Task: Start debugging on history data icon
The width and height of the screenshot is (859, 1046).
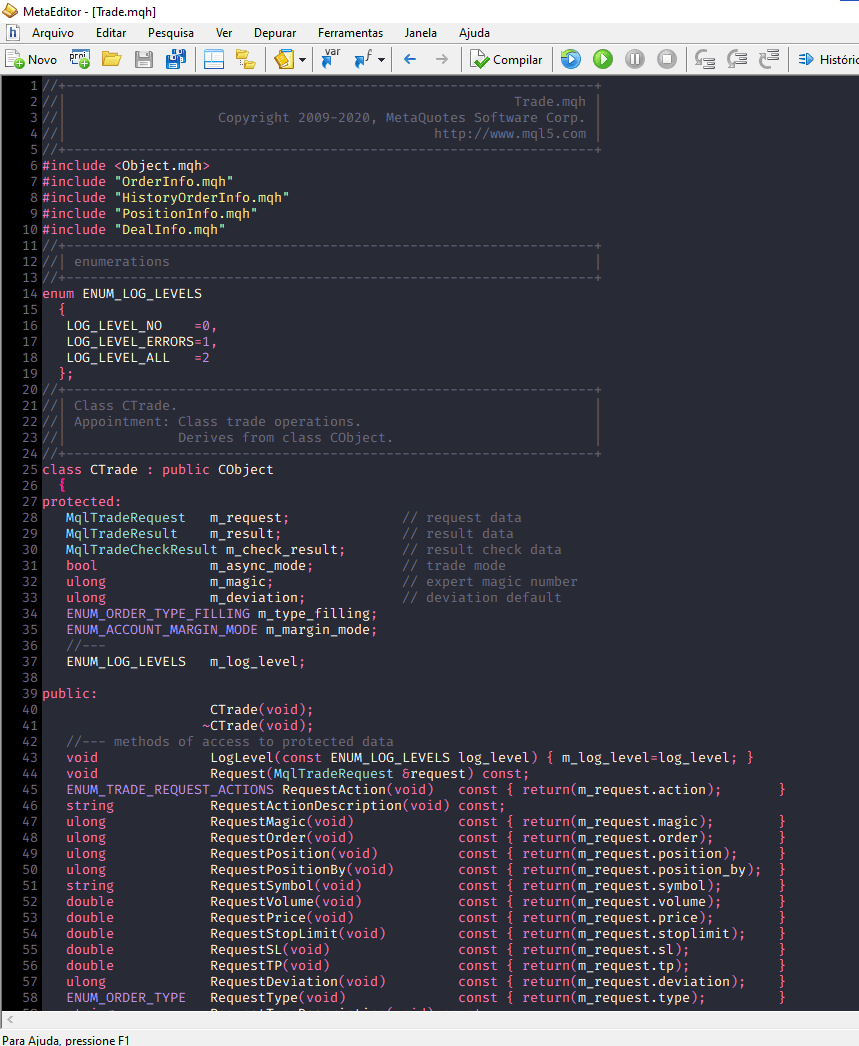Action: [570, 59]
